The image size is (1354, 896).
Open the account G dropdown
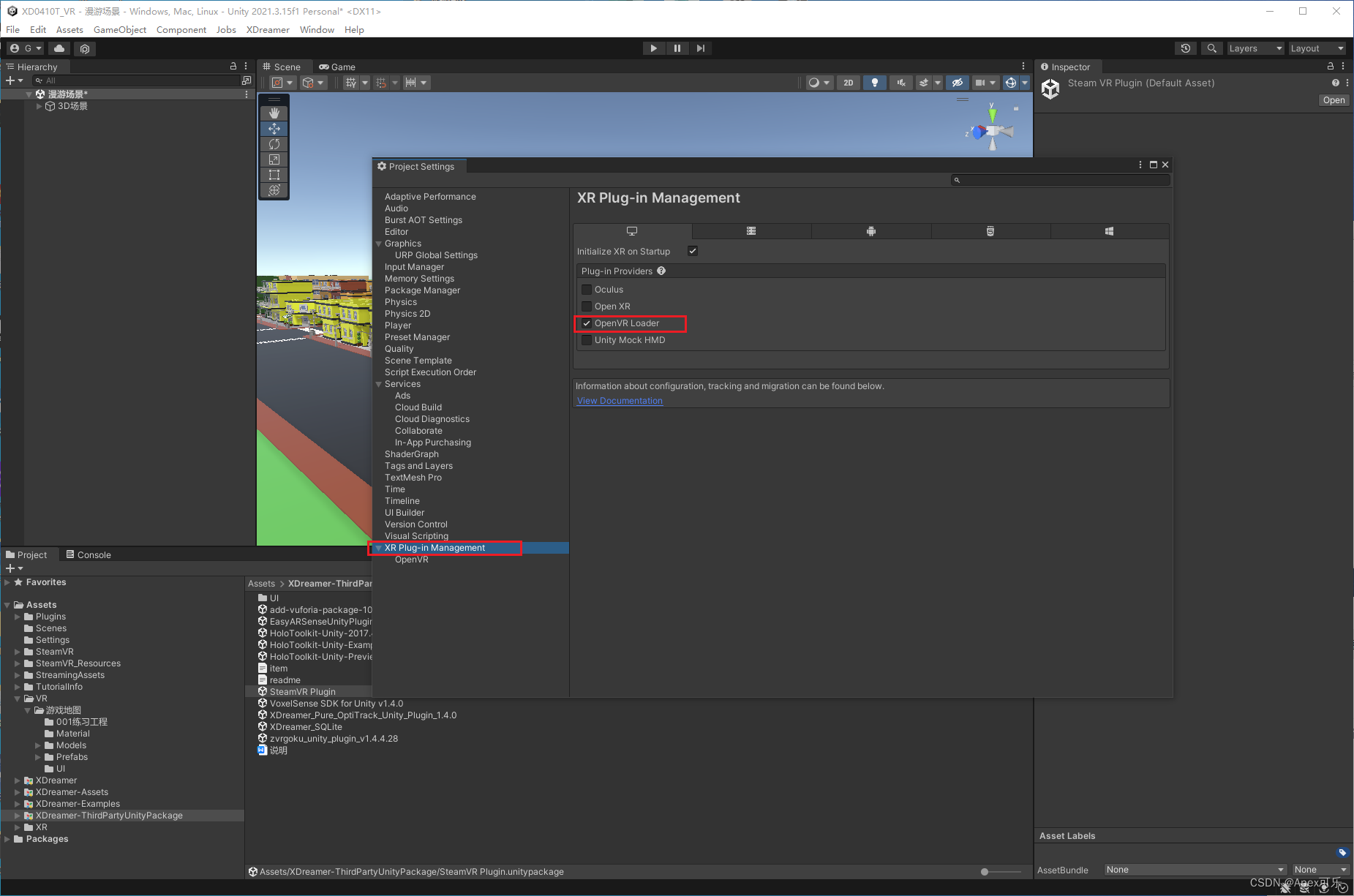(26, 48)
